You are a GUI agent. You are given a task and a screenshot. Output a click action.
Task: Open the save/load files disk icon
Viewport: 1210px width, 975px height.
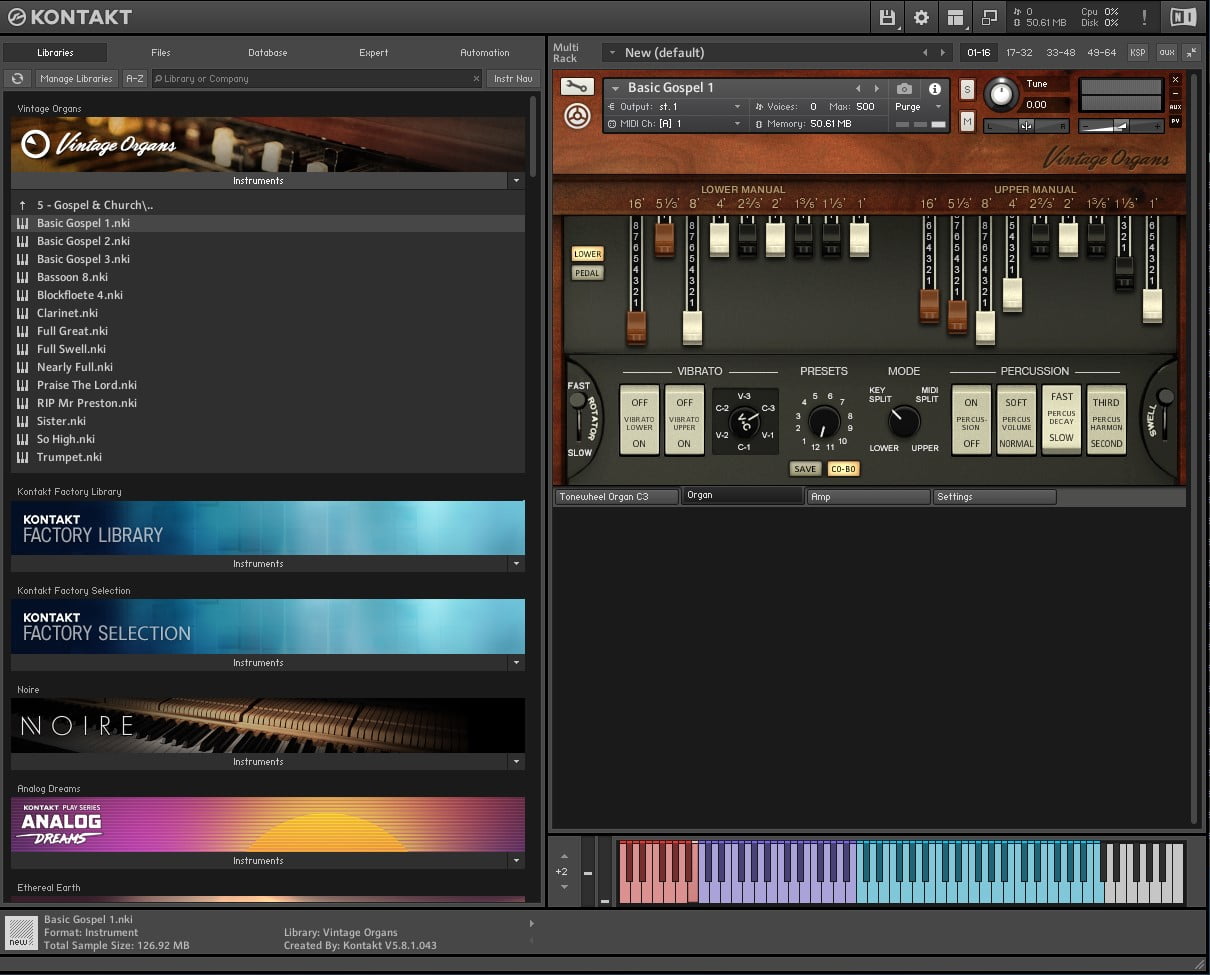click(x=886, y=17)
